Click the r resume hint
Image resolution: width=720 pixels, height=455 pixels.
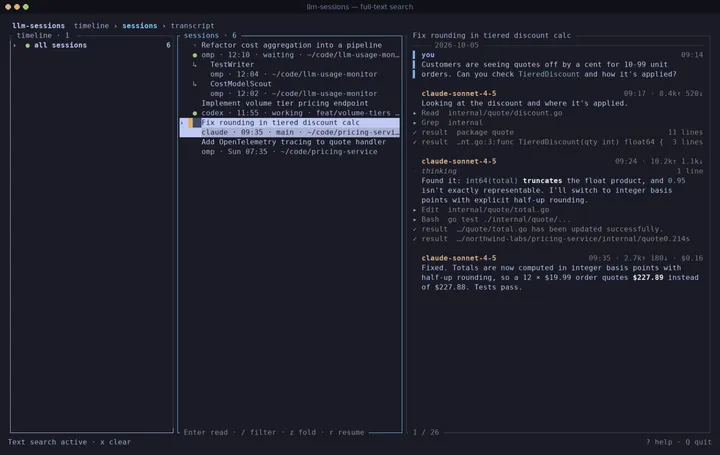[x=347, y=433]
